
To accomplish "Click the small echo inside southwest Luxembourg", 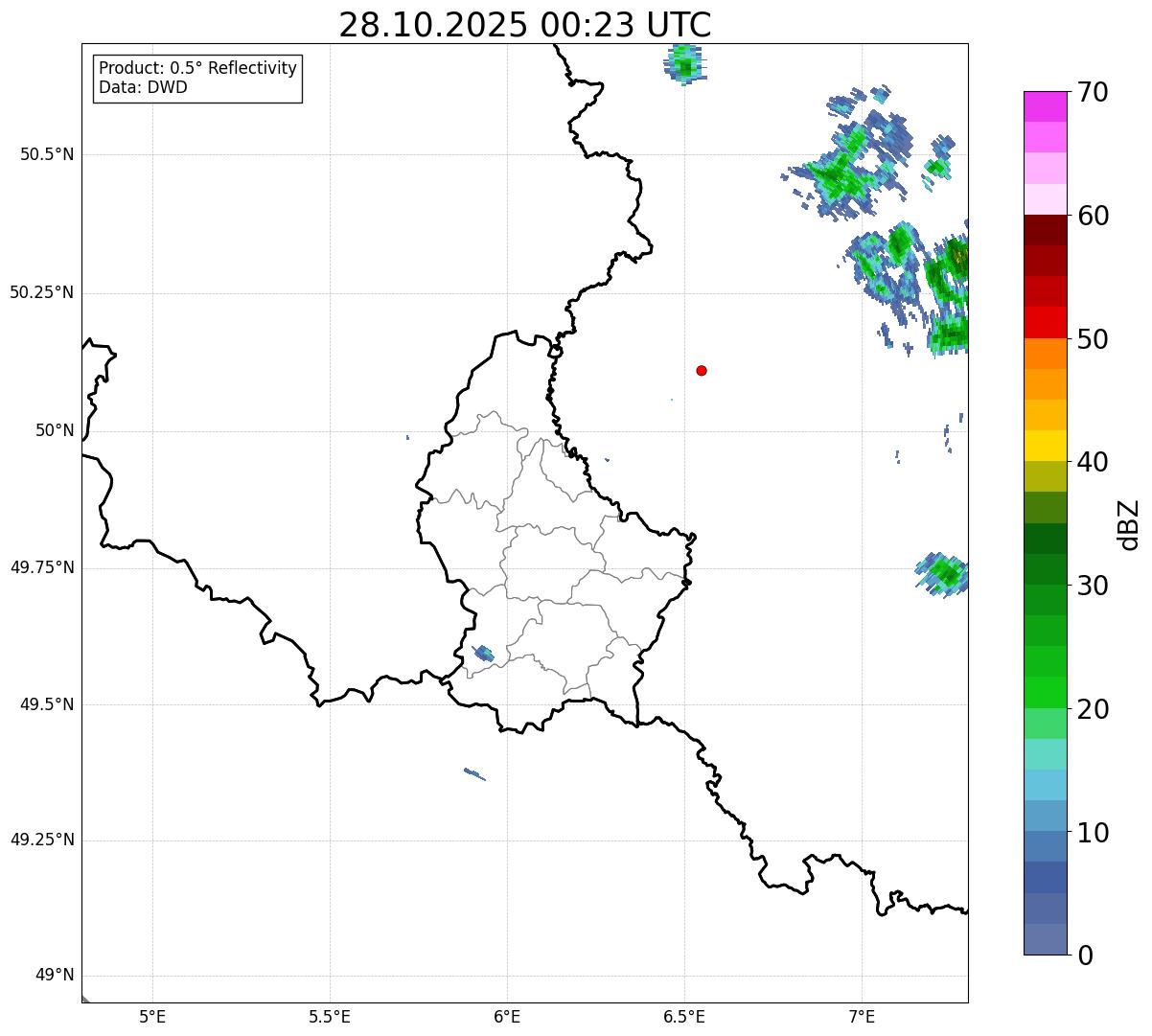I will 484,654.
